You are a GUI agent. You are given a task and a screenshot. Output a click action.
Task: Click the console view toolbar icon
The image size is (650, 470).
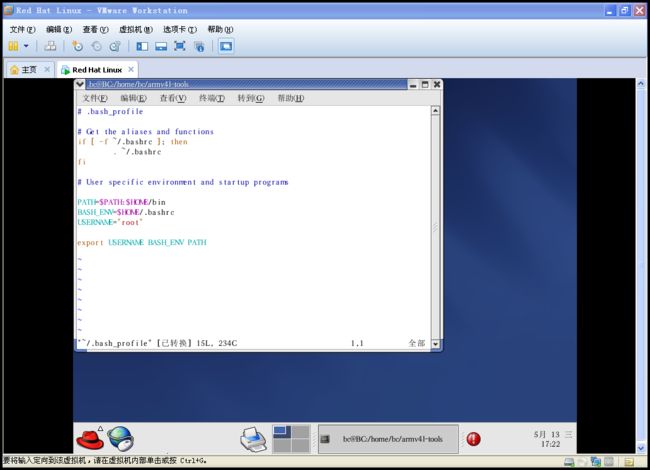(226, 46)
